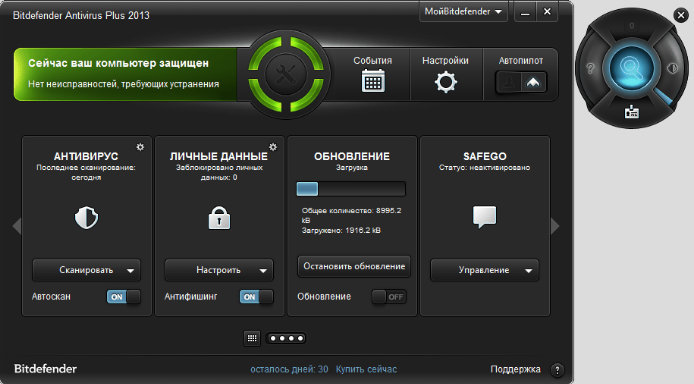Show next modules with right arrow

(555, 226)
